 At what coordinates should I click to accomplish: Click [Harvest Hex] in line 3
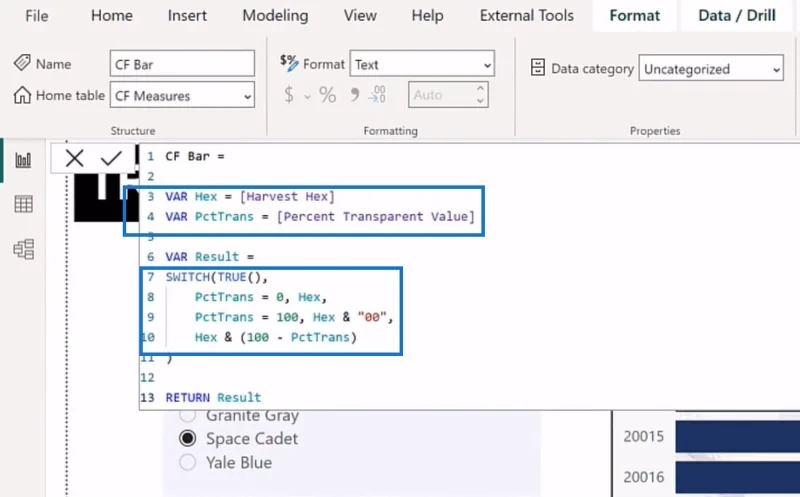tap(287, 196)
